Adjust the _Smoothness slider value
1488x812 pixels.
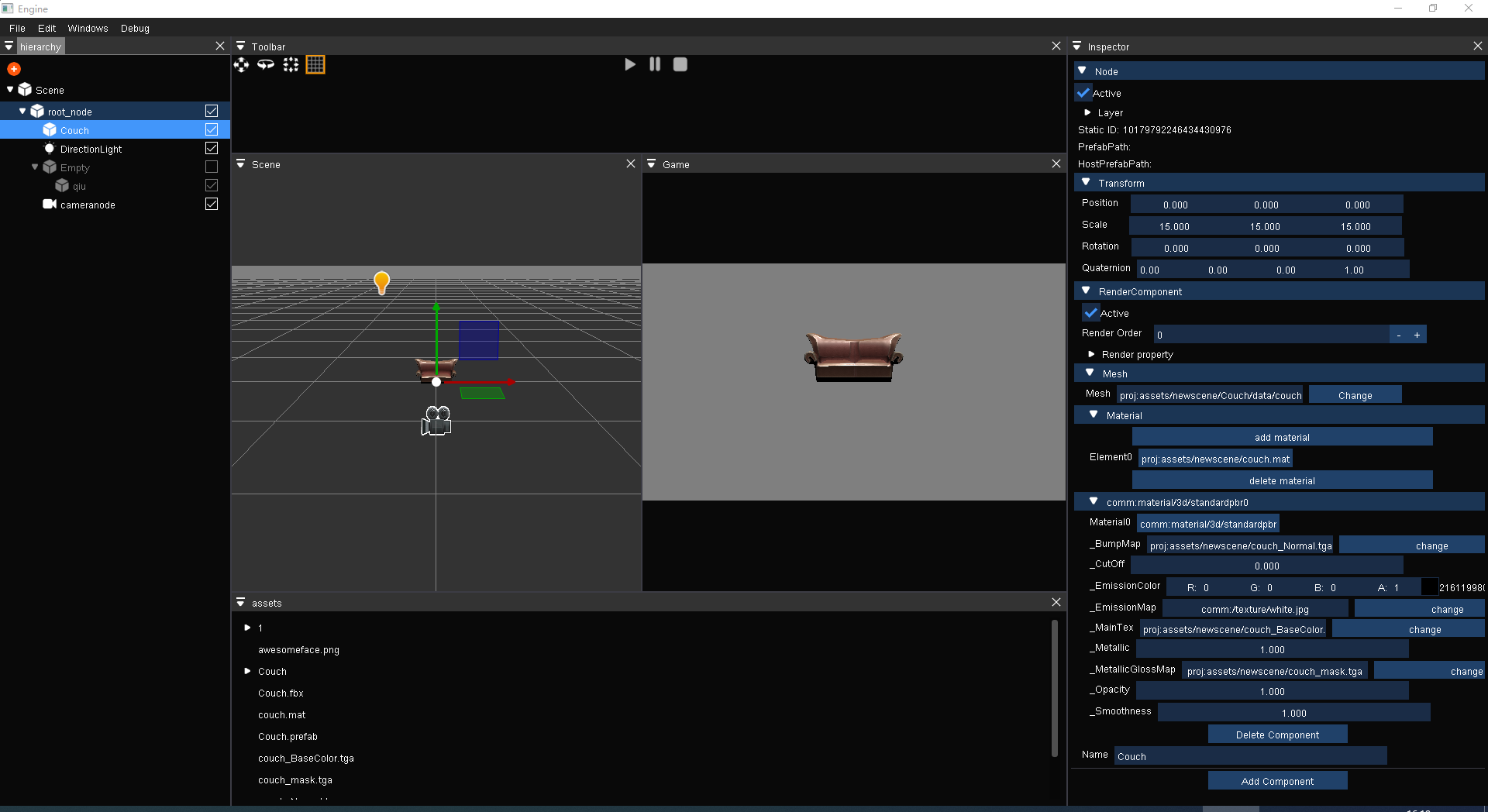tap(1293, 713)
